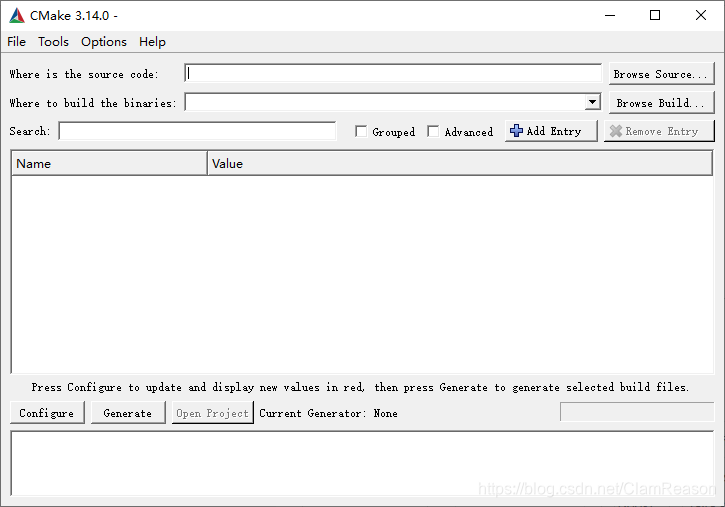Screen dimensions: 725x507
Task: Click inside the output log pane
Action: 362,463
